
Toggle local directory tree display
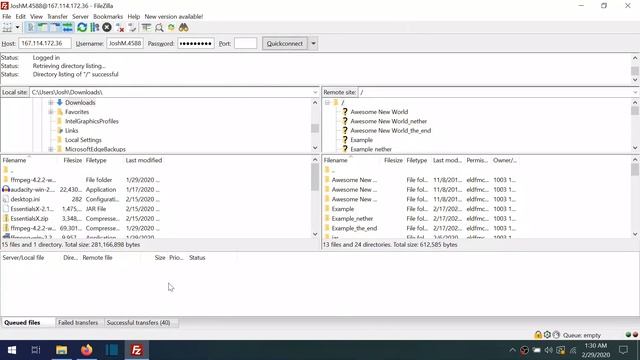click(42, 27)
